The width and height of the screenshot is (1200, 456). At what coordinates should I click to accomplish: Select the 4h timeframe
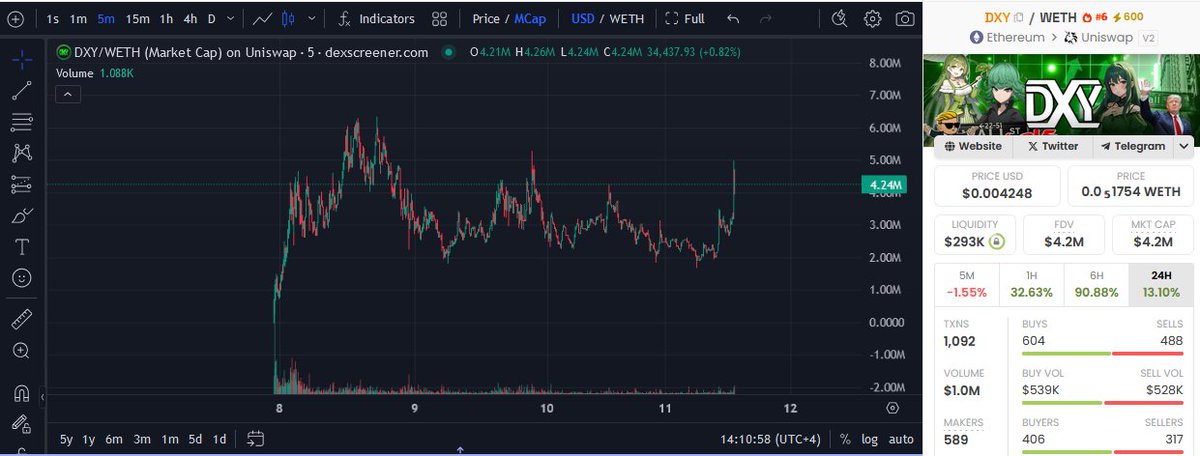pyautogui.click(x=190, y=18)
